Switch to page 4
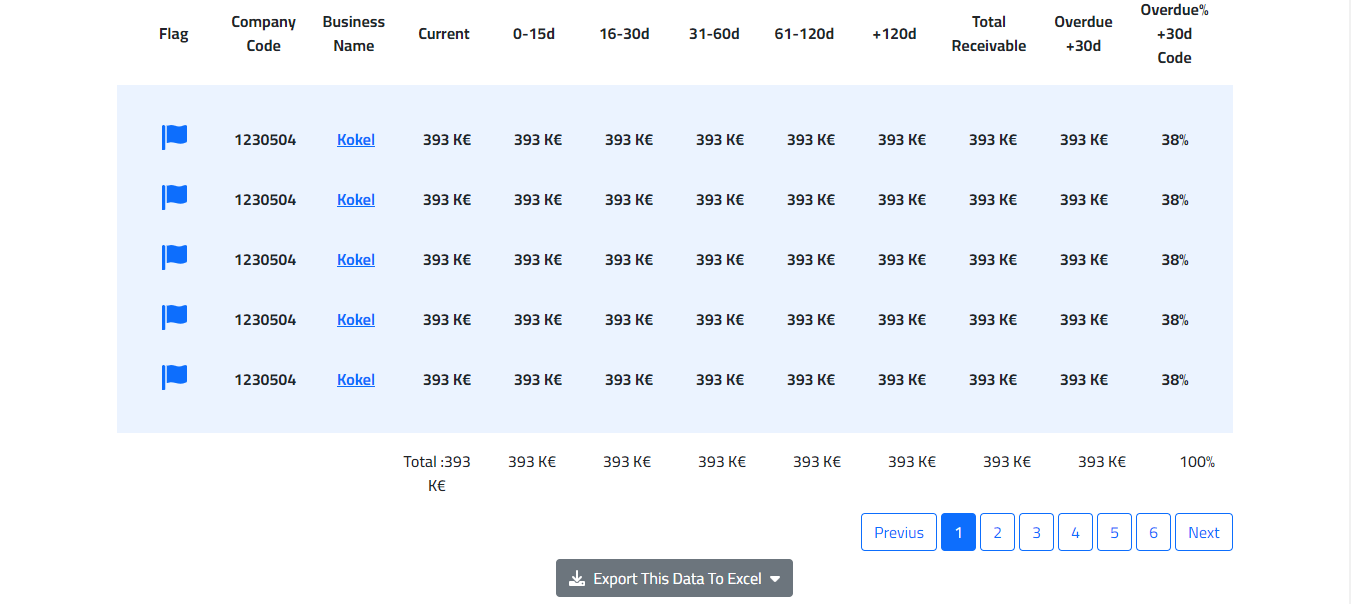Screen dimensions: 1351x604 click(1075, 532)
